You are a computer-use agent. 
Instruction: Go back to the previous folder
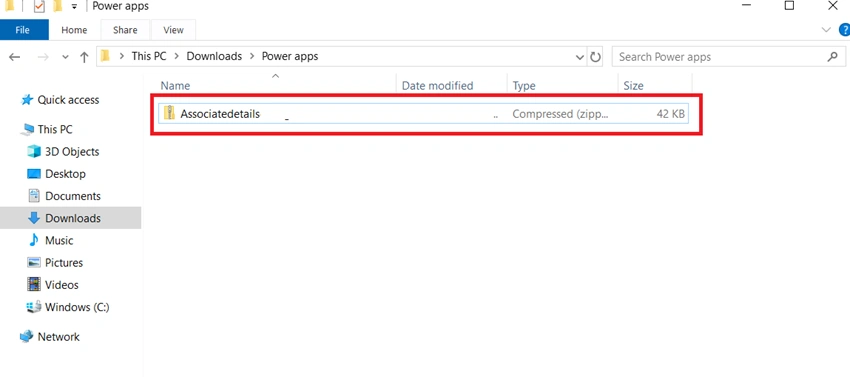pyautogui.click(x=15, y=57)
